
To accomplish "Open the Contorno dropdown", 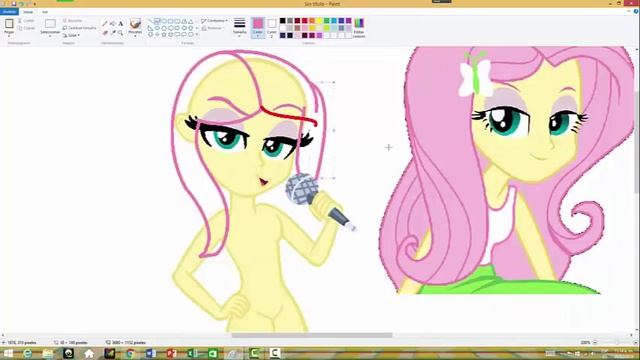I will click(214, 20).
